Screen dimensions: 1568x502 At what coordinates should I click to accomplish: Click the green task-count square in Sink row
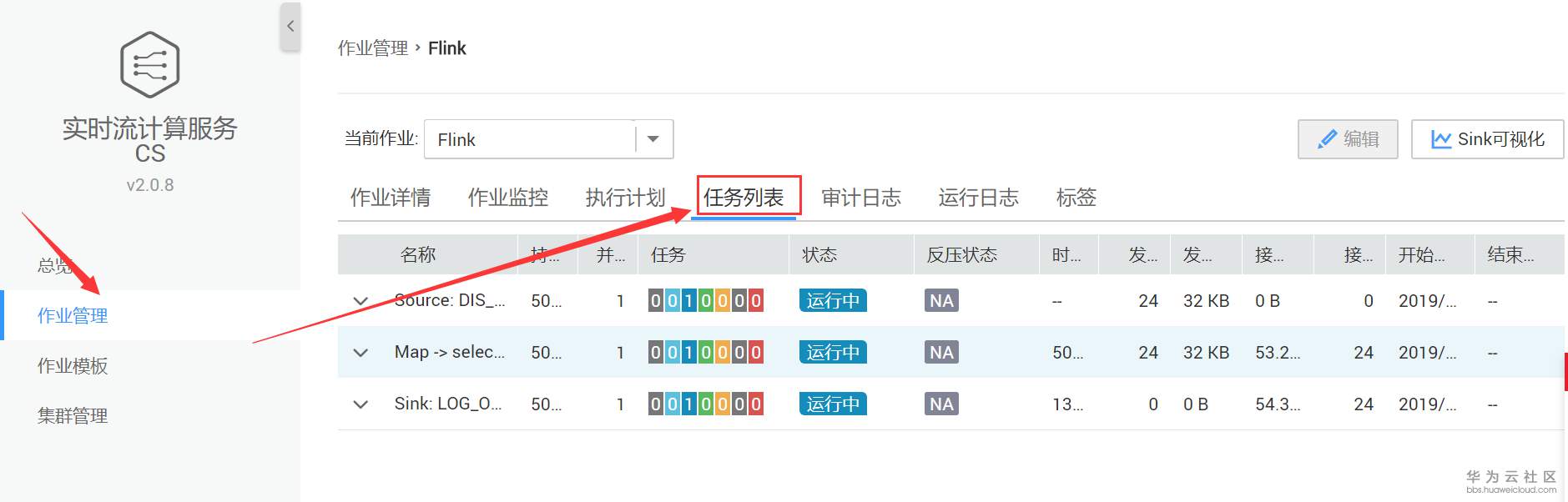click(706, 404)
